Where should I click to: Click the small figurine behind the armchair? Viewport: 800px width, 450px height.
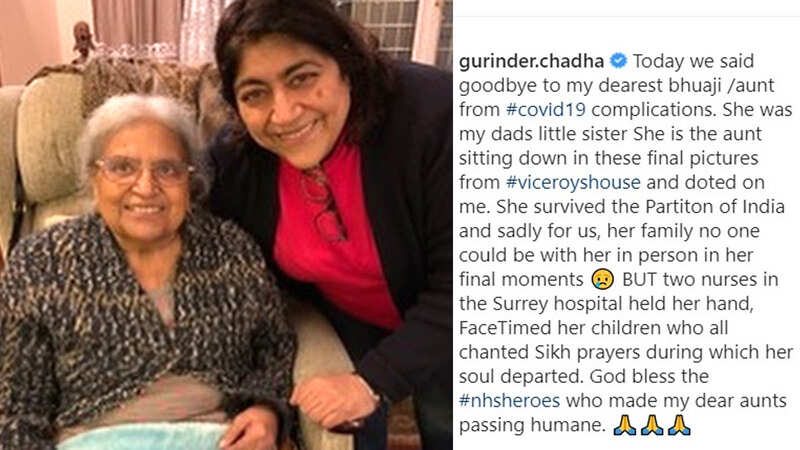coord(83,41)
